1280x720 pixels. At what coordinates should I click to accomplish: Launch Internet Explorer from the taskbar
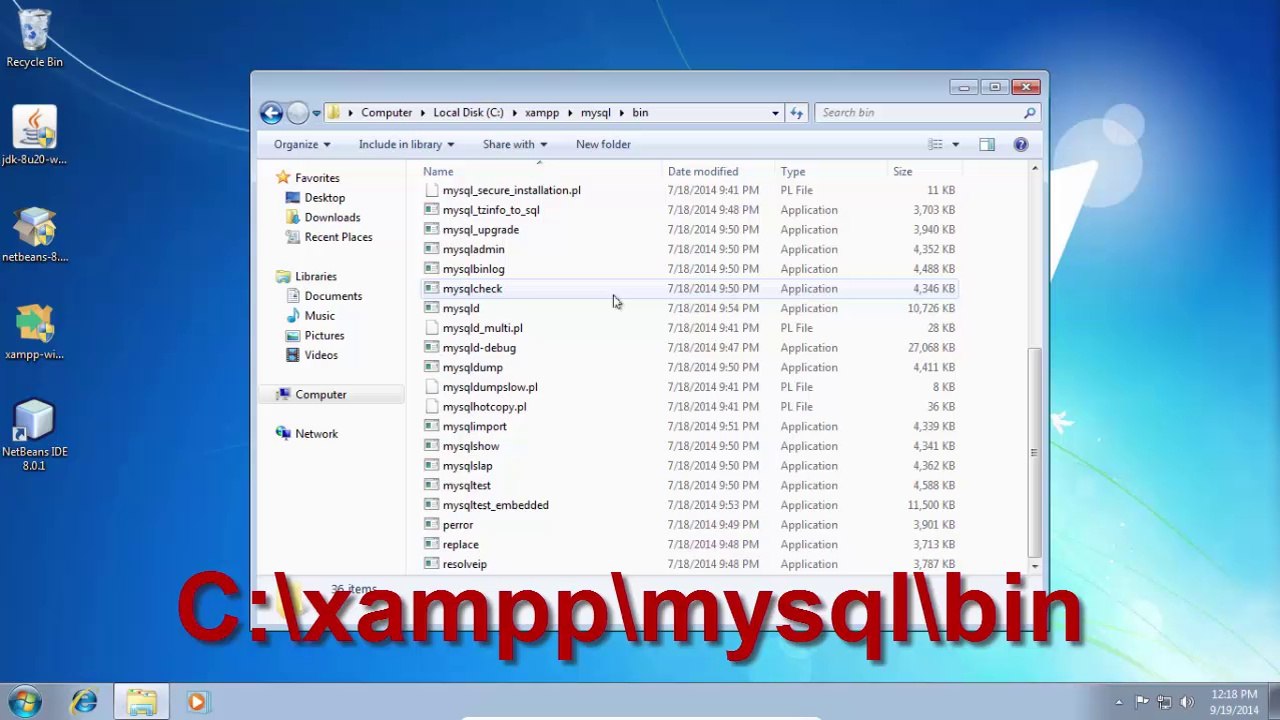click(84, 702)
